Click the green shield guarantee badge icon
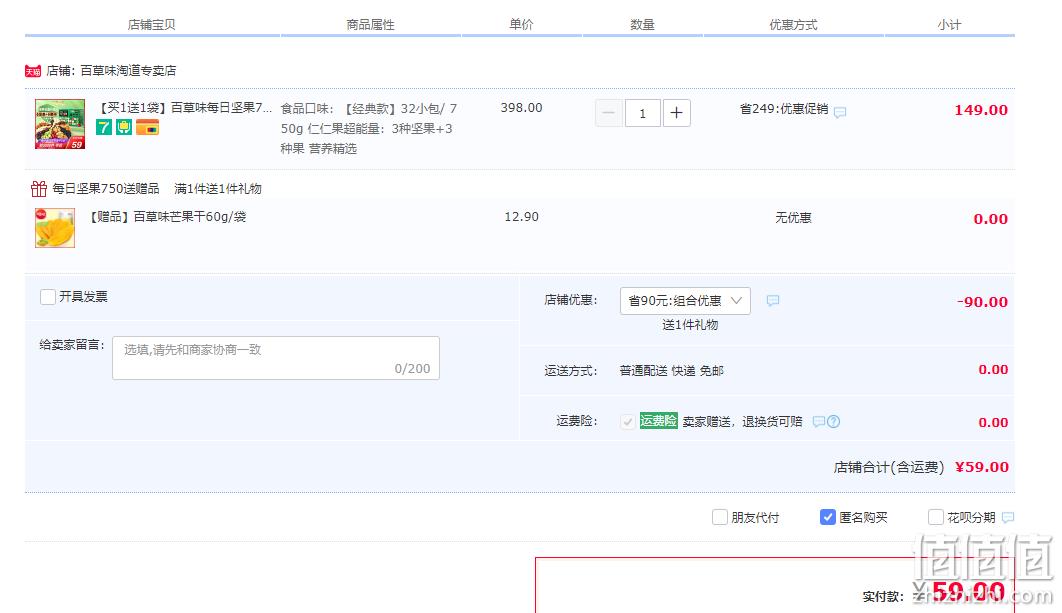This screenshot has width=1062, height=613. coord(124,127)
